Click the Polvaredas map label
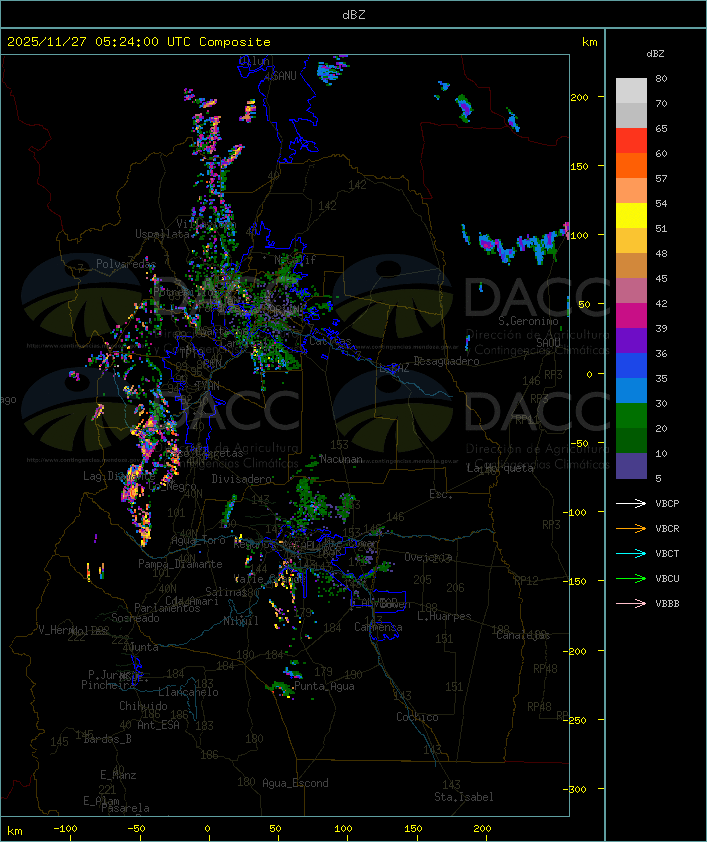707x842 pixels. pos(126,264)
